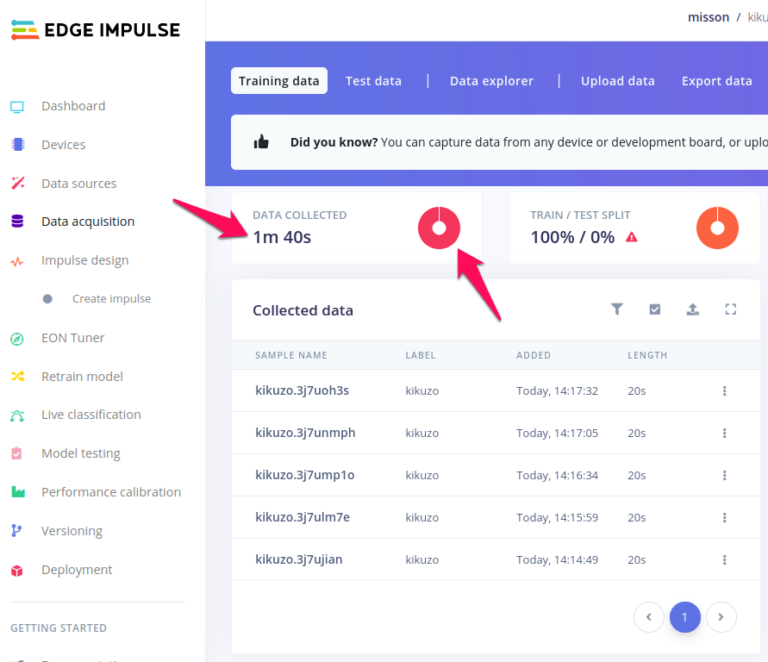Screen dimensions: 768x662
Task: Click the upload icon in Collected data header
Action: (693, 310)
